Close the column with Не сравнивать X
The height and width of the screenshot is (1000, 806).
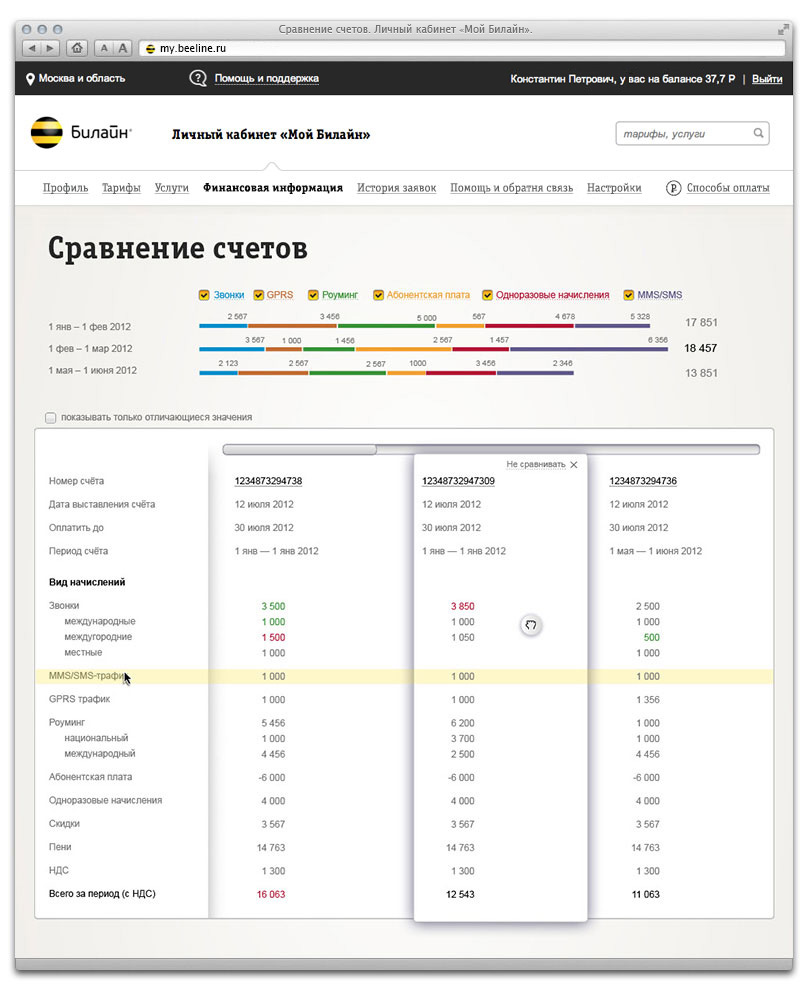pyautogui.click(x=573, y=465)
